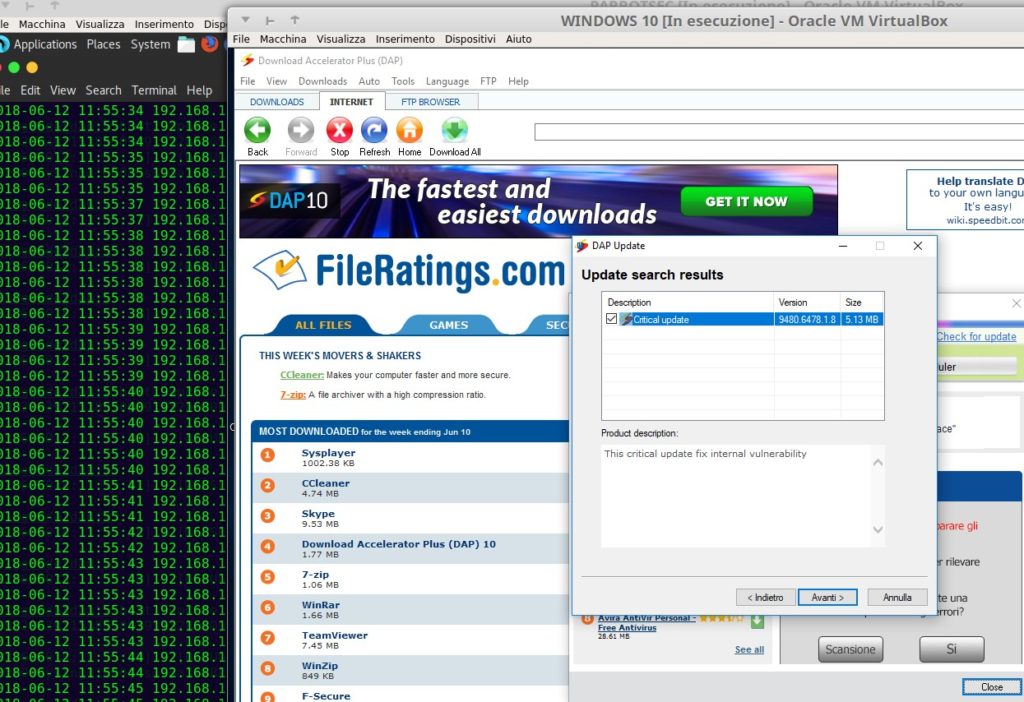The image size is (1024, 702).
Task: Click the Avanti > button
Action: tap(827, 598)
